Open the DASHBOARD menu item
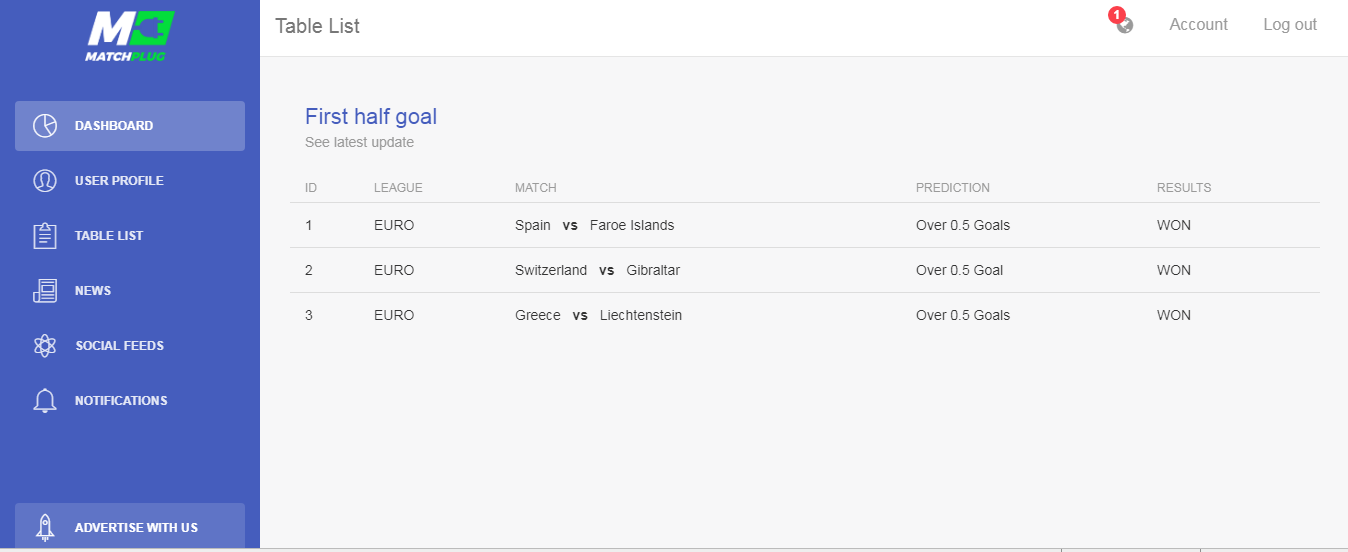 (130, 126)
